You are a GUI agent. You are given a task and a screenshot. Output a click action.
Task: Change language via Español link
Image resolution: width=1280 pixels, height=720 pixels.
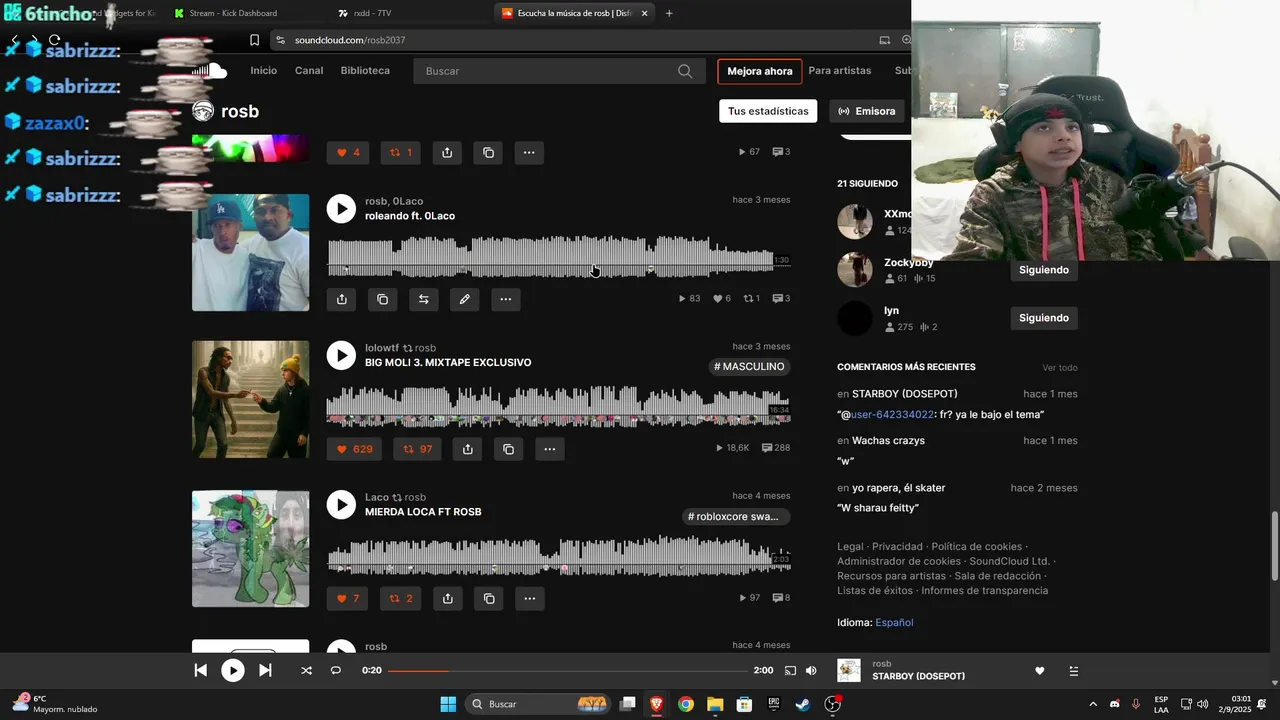pos(894,622)
